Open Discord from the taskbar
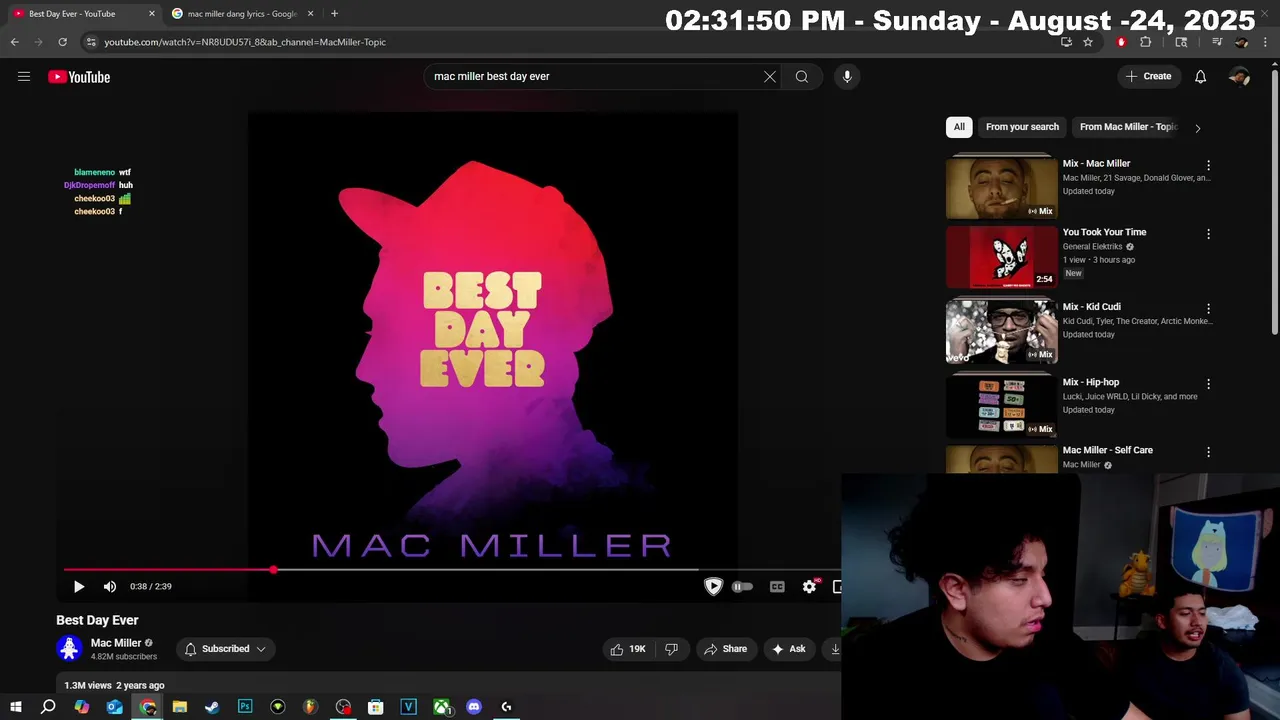Screen dimensions: 1280x720 [x=474, y=707]
